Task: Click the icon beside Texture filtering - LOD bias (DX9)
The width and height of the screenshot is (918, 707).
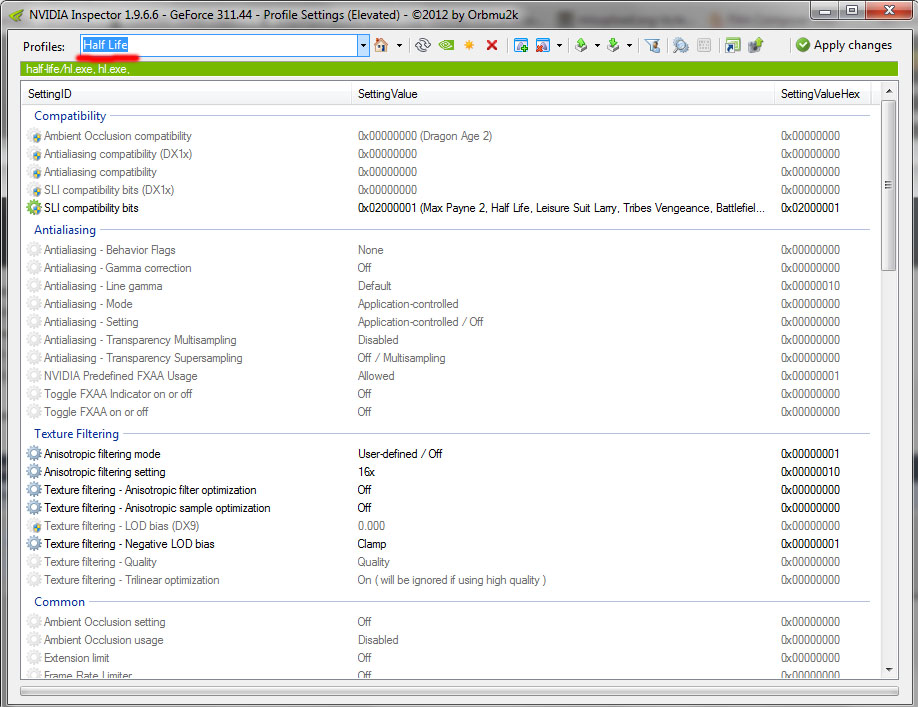Action: coord(35,526)
